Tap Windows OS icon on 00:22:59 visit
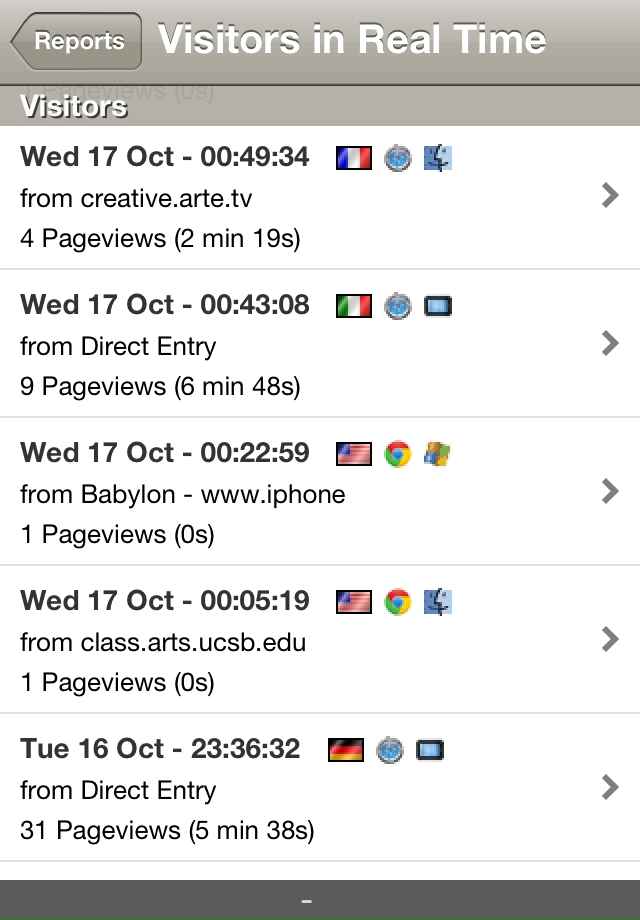This screenshot has width=640, height=920. pyautogui.click(x=438, y=454)
